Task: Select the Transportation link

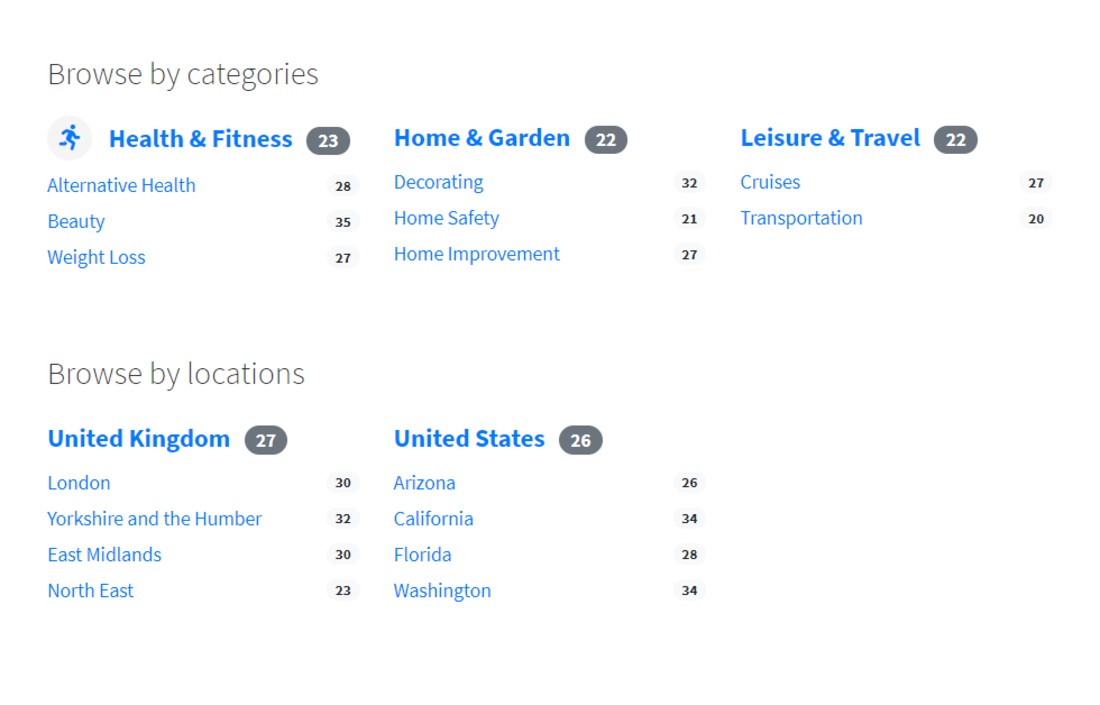Action: [801, 218]
